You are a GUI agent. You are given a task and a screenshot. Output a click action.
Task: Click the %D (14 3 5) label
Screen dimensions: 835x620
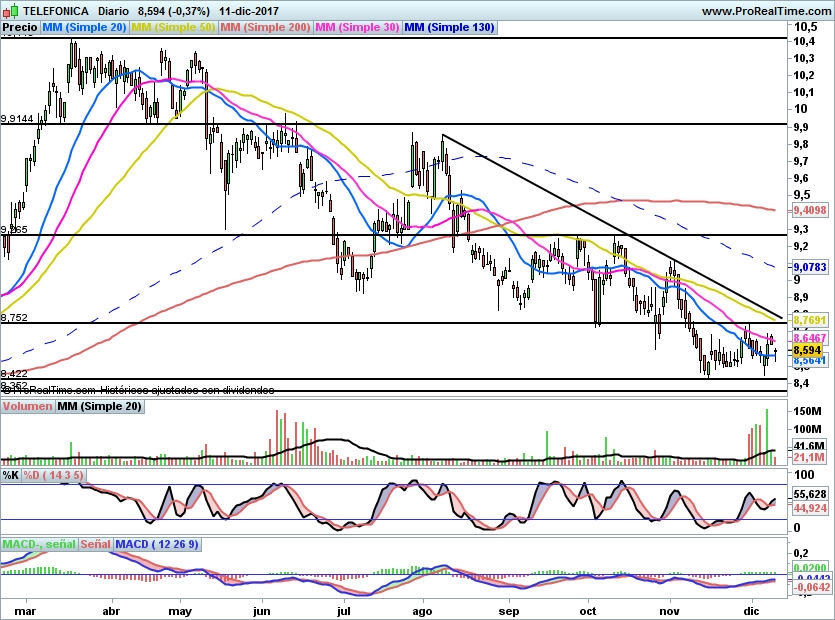click(53, 475)
